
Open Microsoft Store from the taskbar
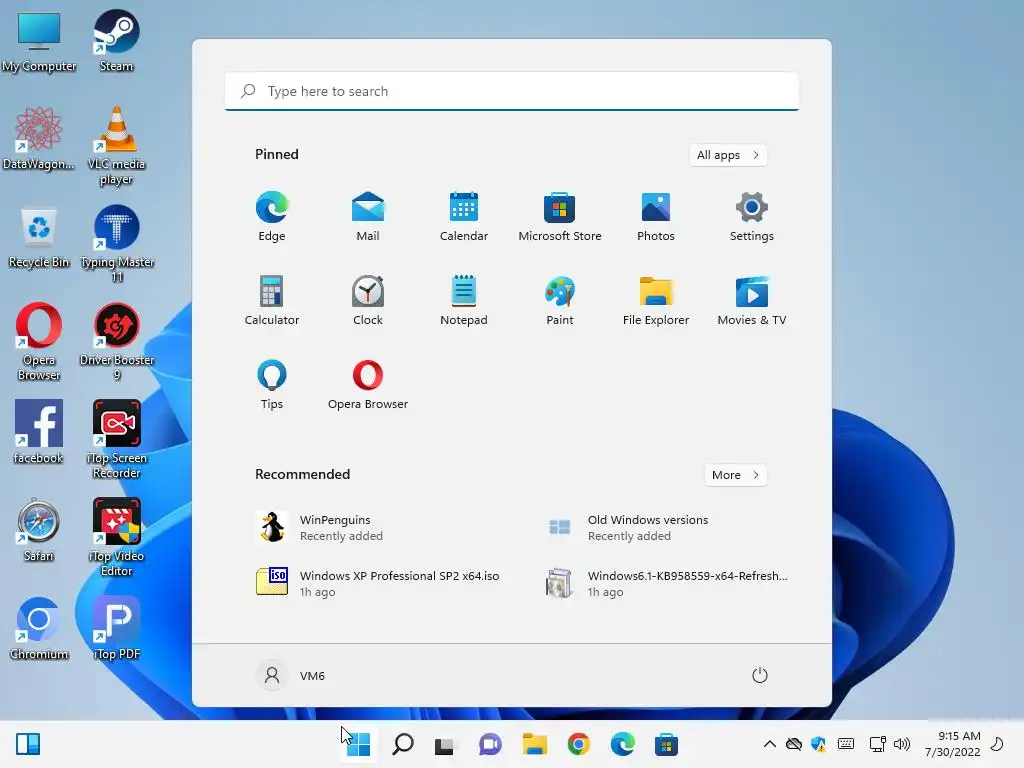coord(666,744)
